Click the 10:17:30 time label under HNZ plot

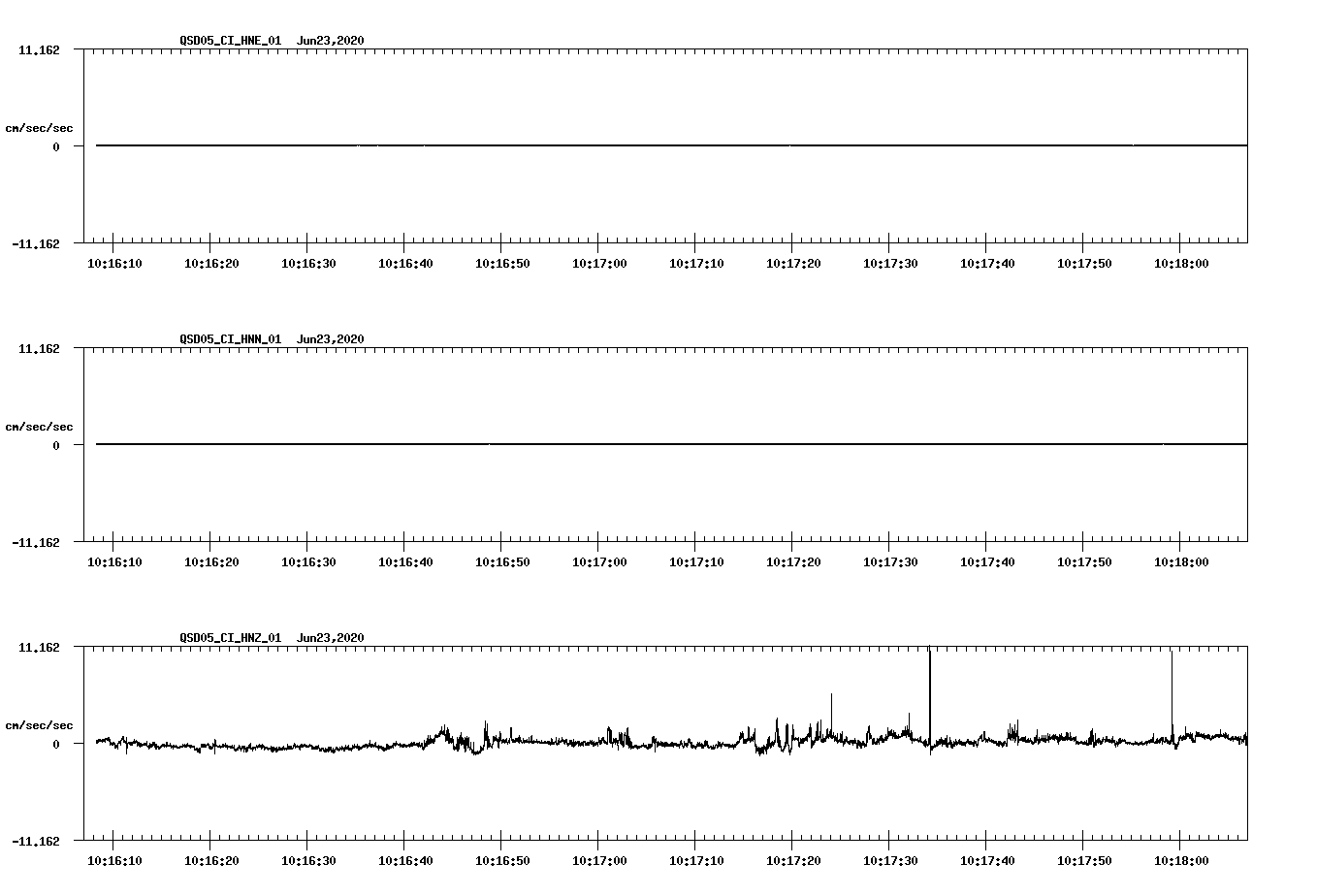pos(890,861)
